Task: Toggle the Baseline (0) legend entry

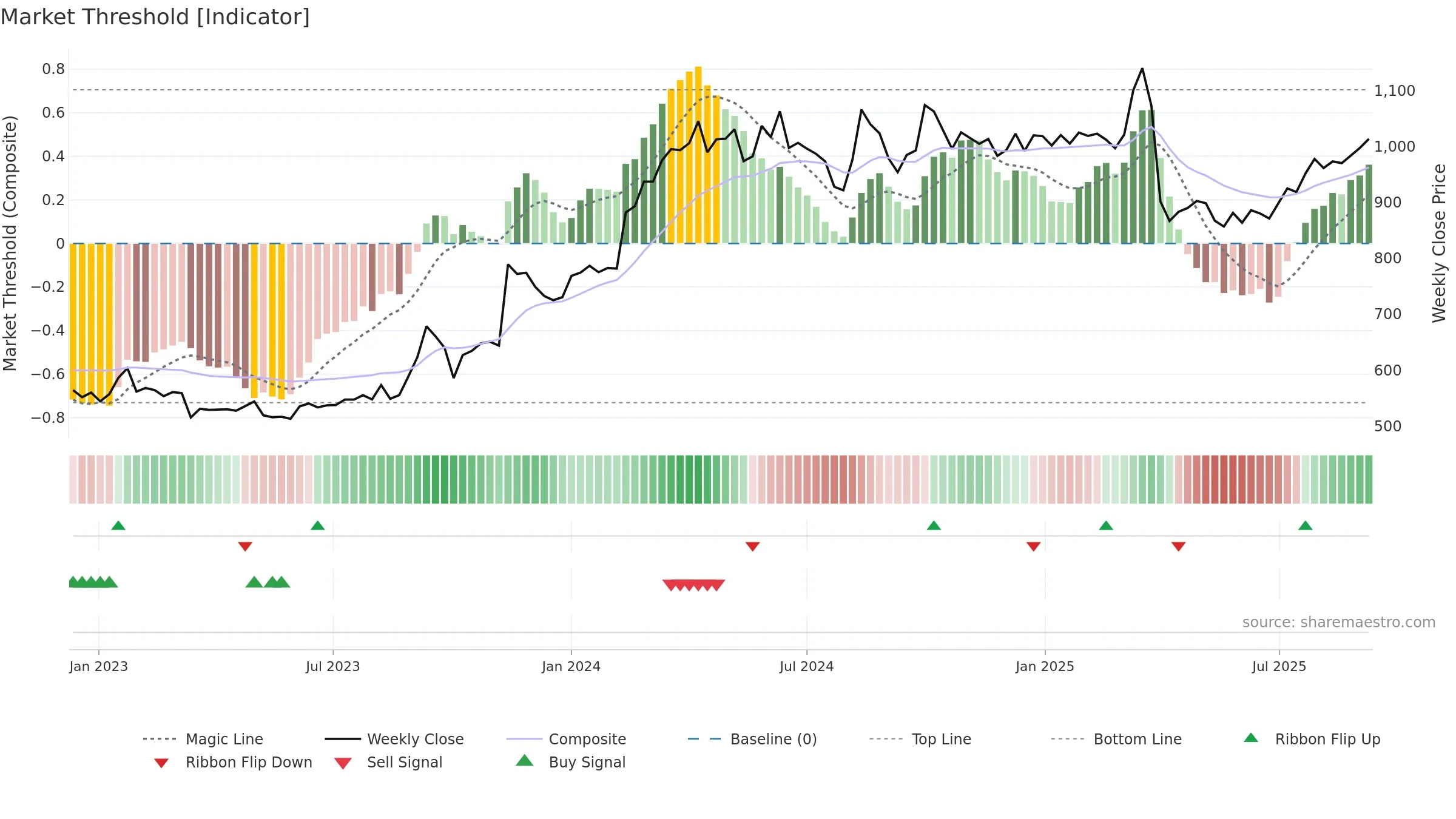Action: pyautogui.click(x=752, y=739)
